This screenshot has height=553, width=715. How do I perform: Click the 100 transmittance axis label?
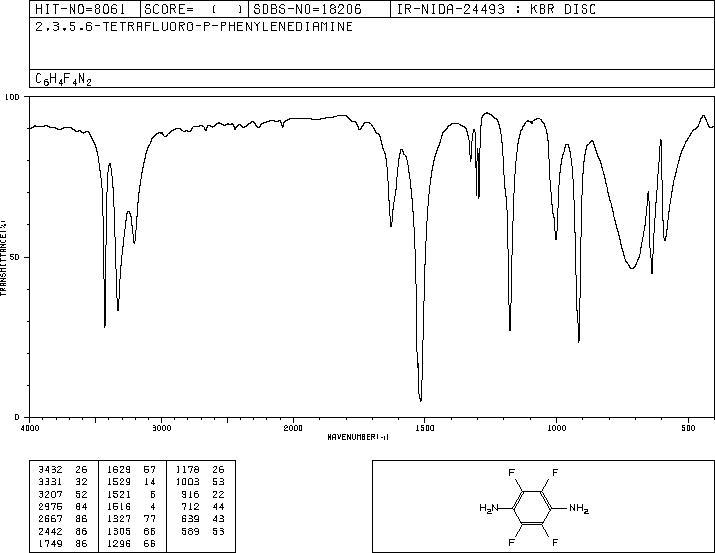(12, 97)
